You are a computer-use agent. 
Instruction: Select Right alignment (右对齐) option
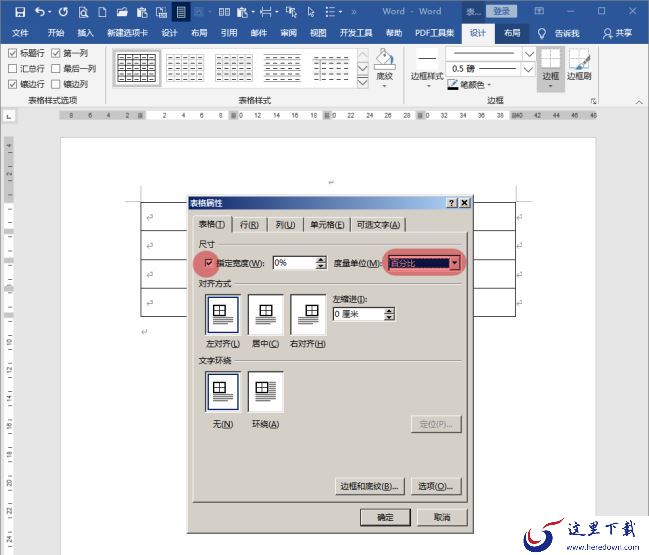308,315
